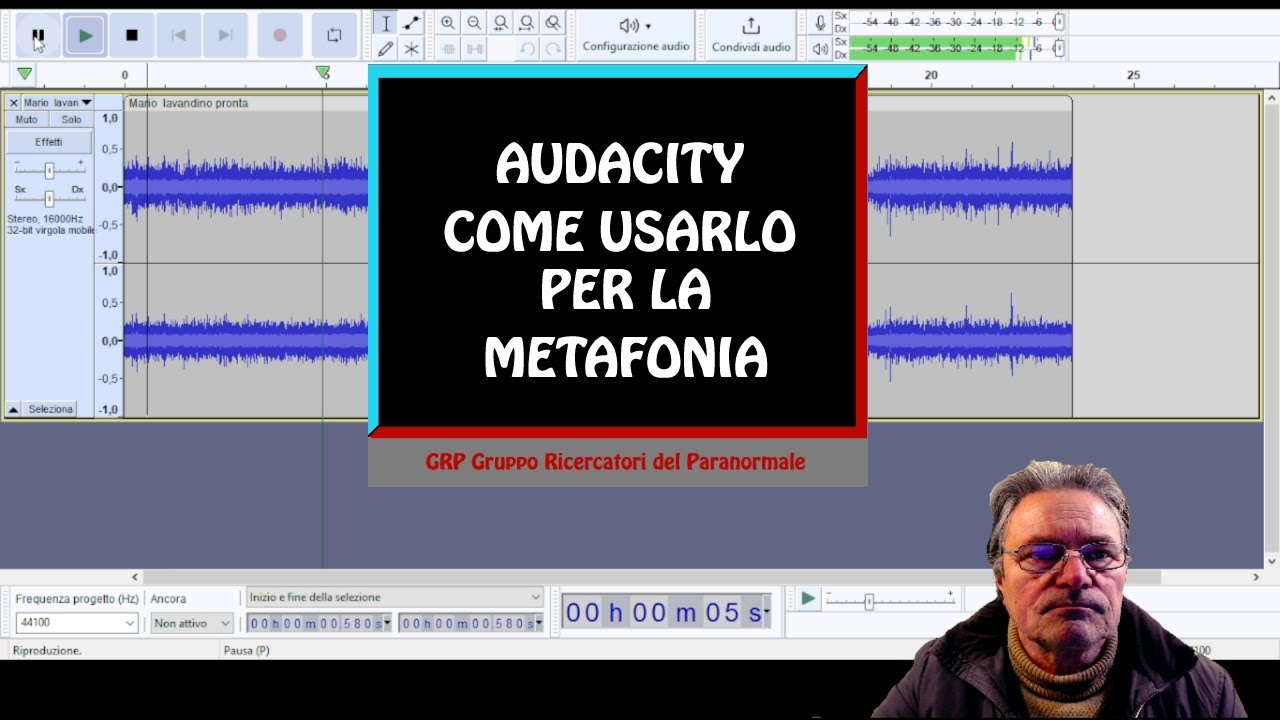Click the Undo arrow

[527, 48]
